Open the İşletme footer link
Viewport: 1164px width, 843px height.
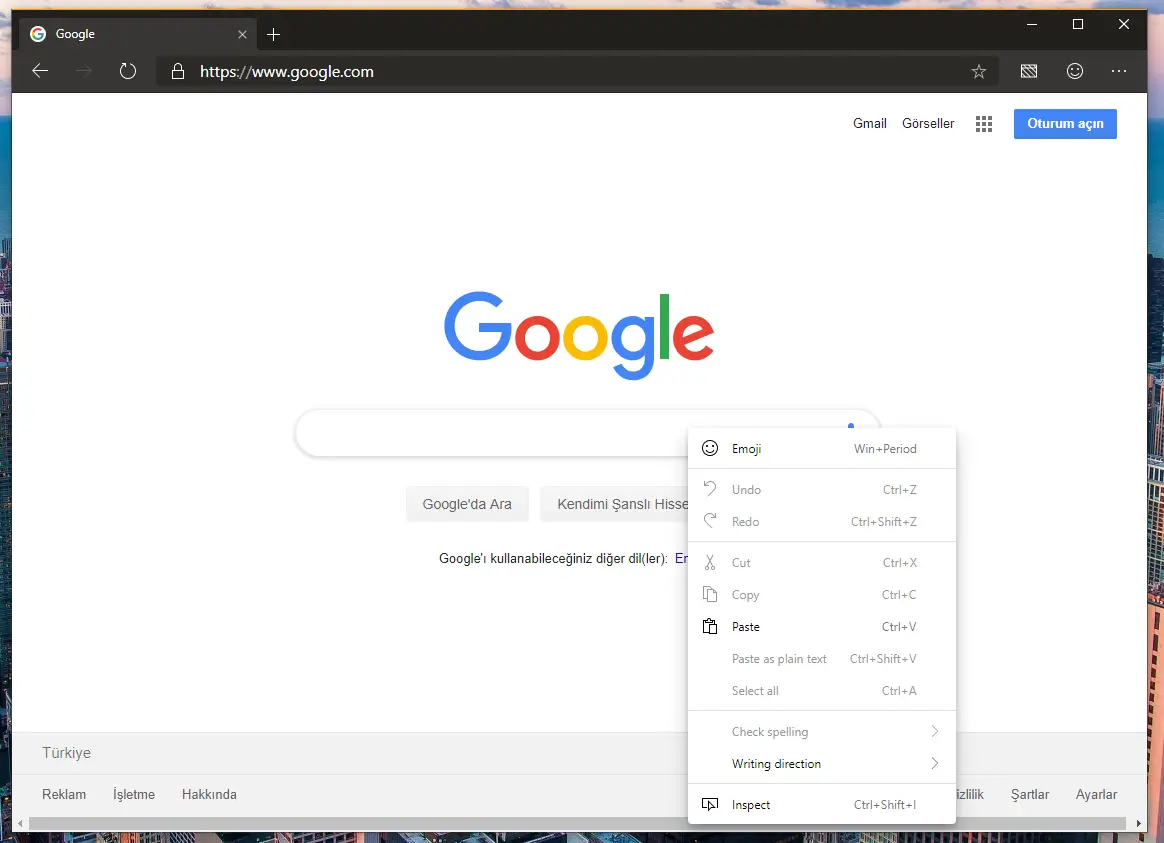[x=134, y=794]
